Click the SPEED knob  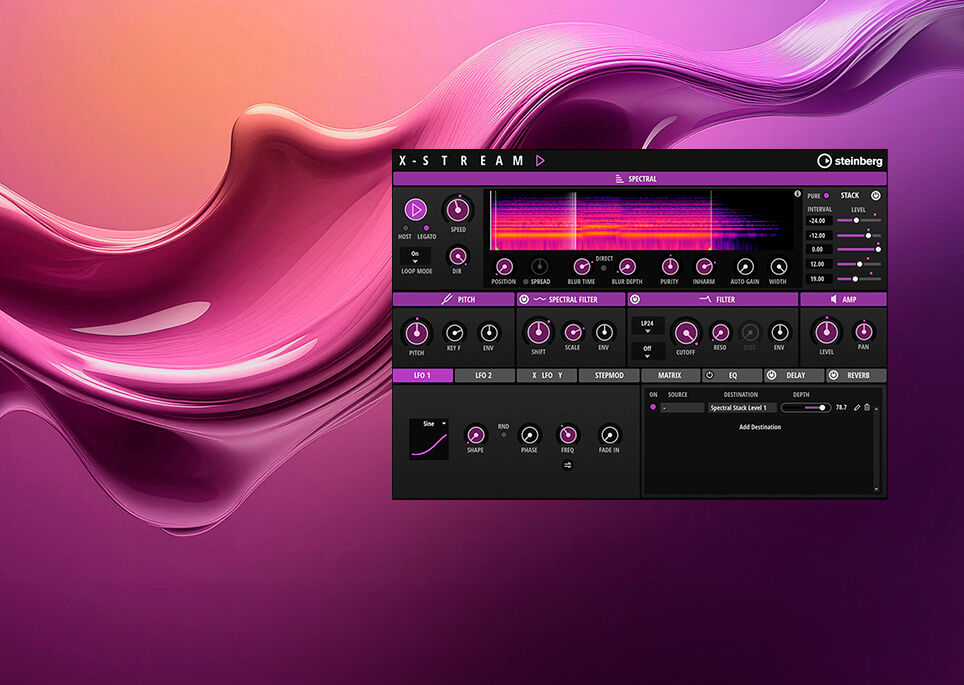(457, 210)
